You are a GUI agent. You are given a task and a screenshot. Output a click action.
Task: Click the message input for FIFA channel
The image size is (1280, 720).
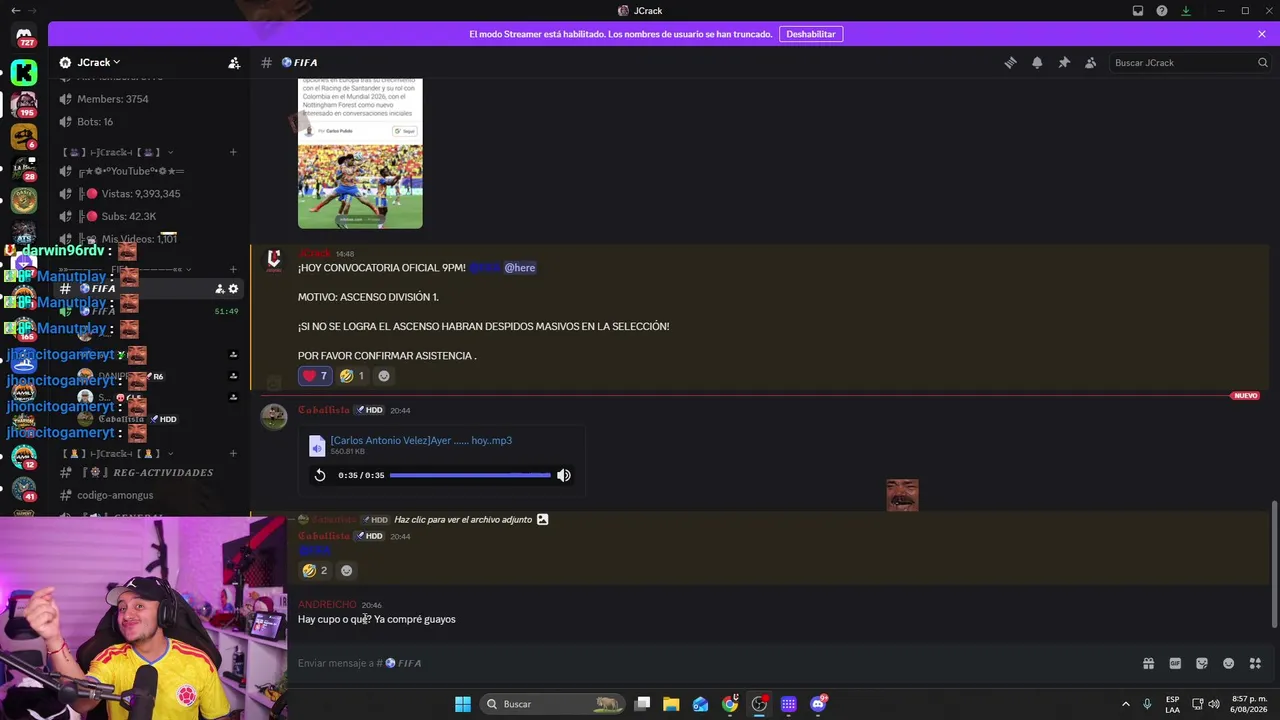710,663
